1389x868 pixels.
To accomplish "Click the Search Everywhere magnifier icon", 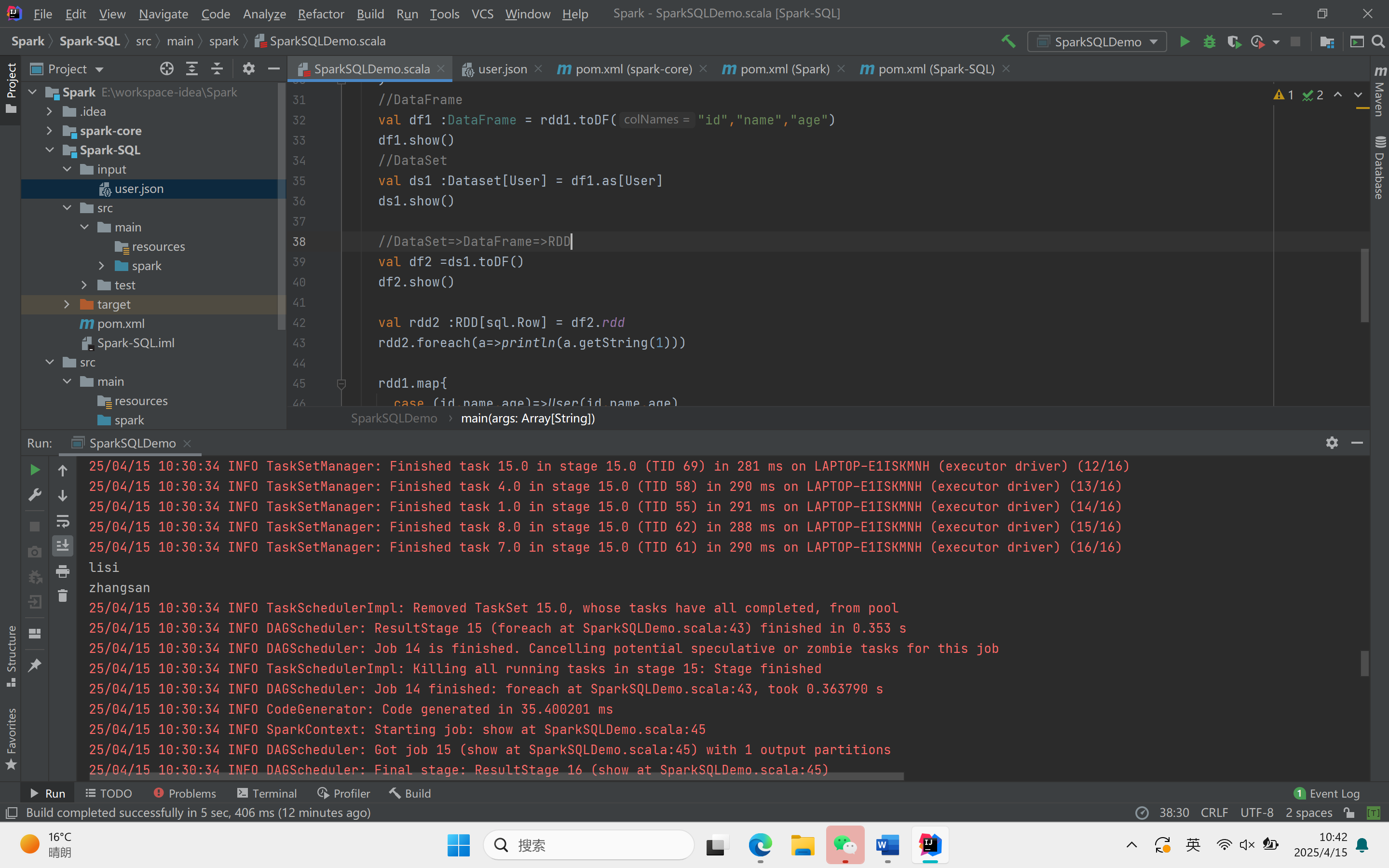I will [x=1378, y=42].
